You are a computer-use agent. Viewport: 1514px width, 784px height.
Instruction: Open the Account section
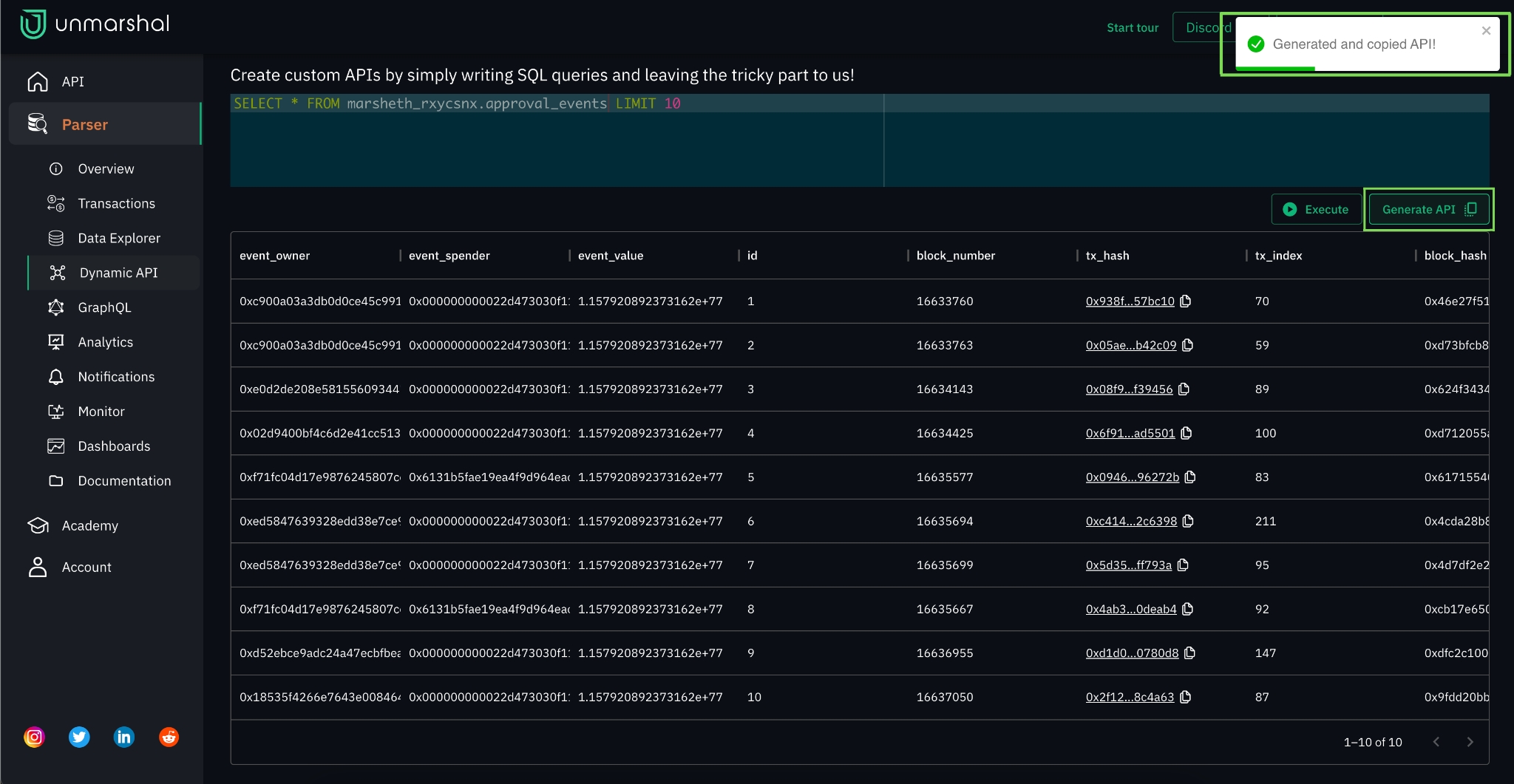(86, 567)
